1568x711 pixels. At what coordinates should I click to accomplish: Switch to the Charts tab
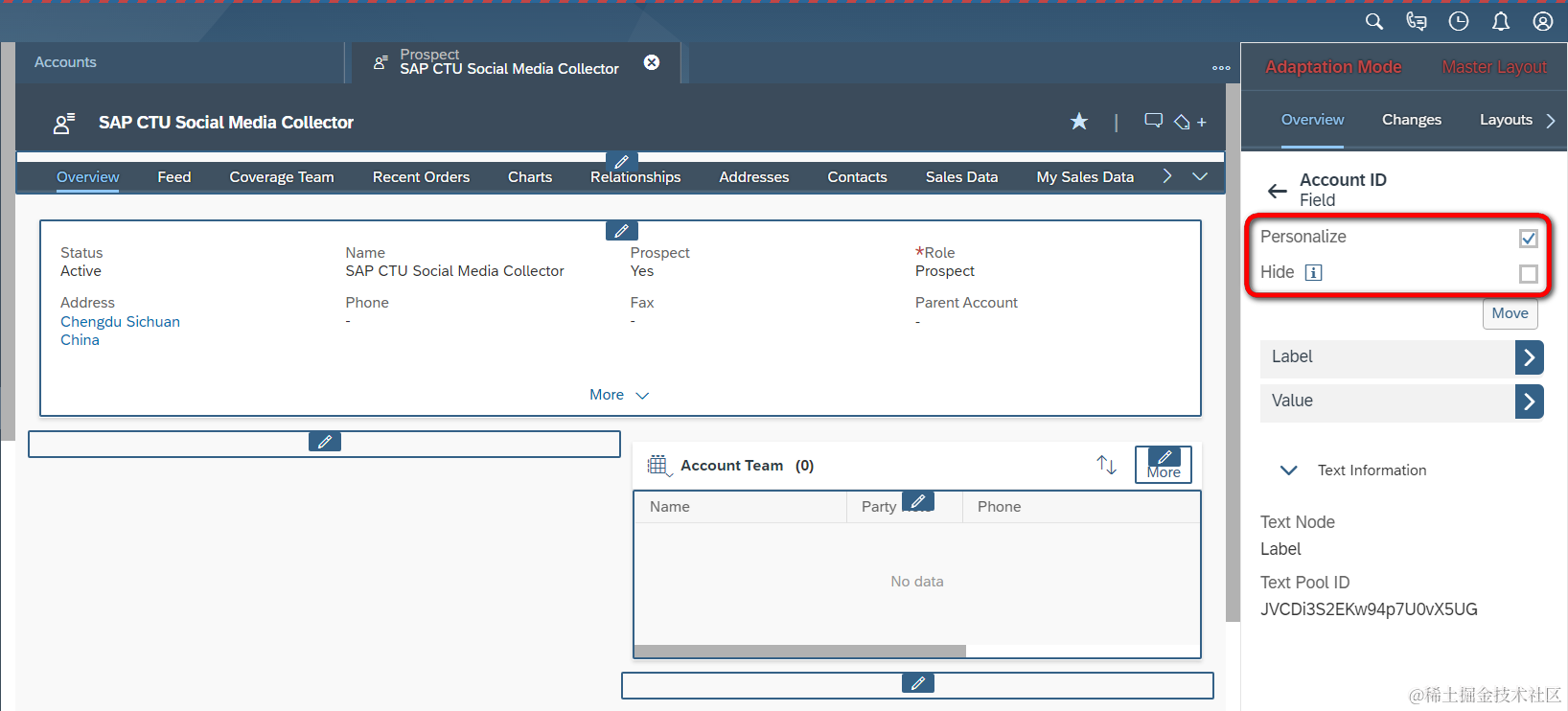pos(530,177)
